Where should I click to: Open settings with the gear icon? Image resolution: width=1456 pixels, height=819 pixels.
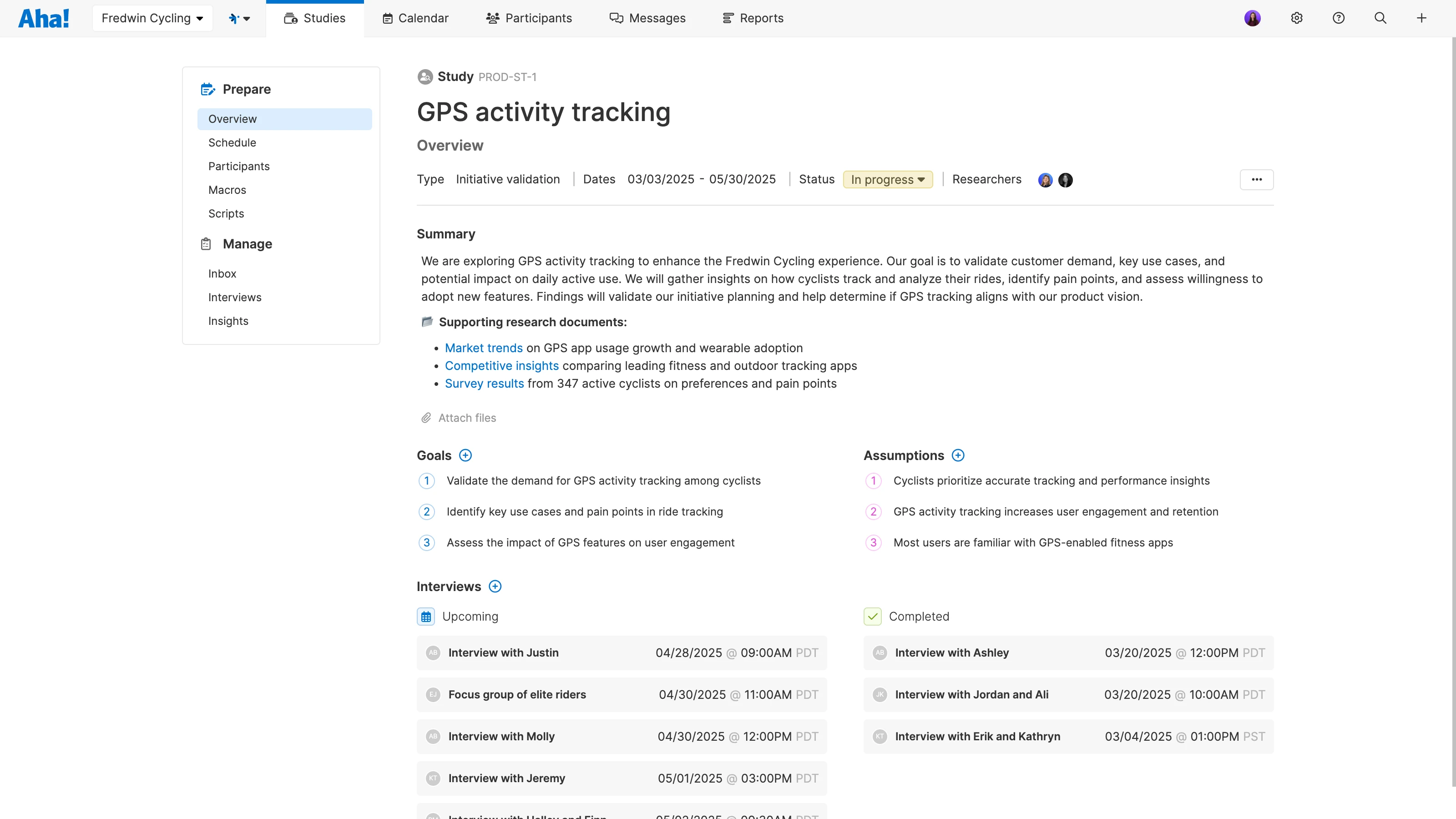click(x=1297, y=18)
